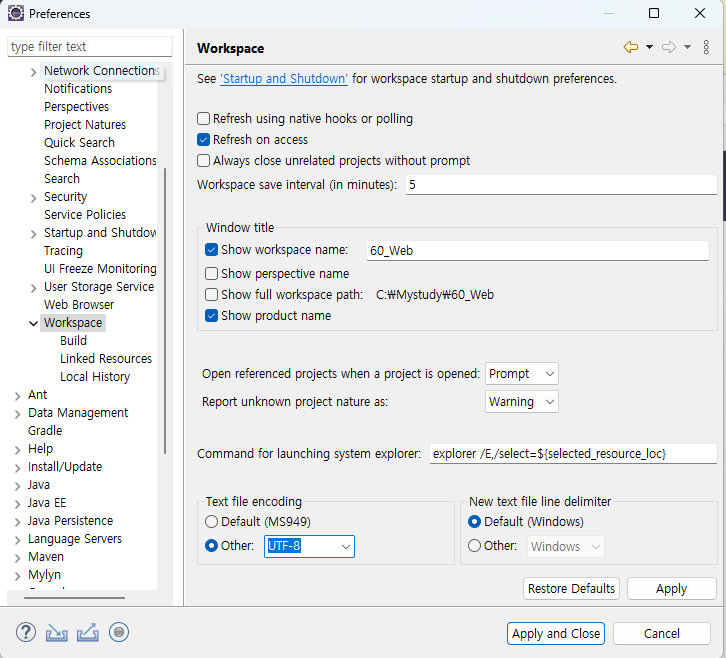Viewport: 726px width, 658px height.
Task: Select Install/Update in the tree
Action: pos(65,467)
